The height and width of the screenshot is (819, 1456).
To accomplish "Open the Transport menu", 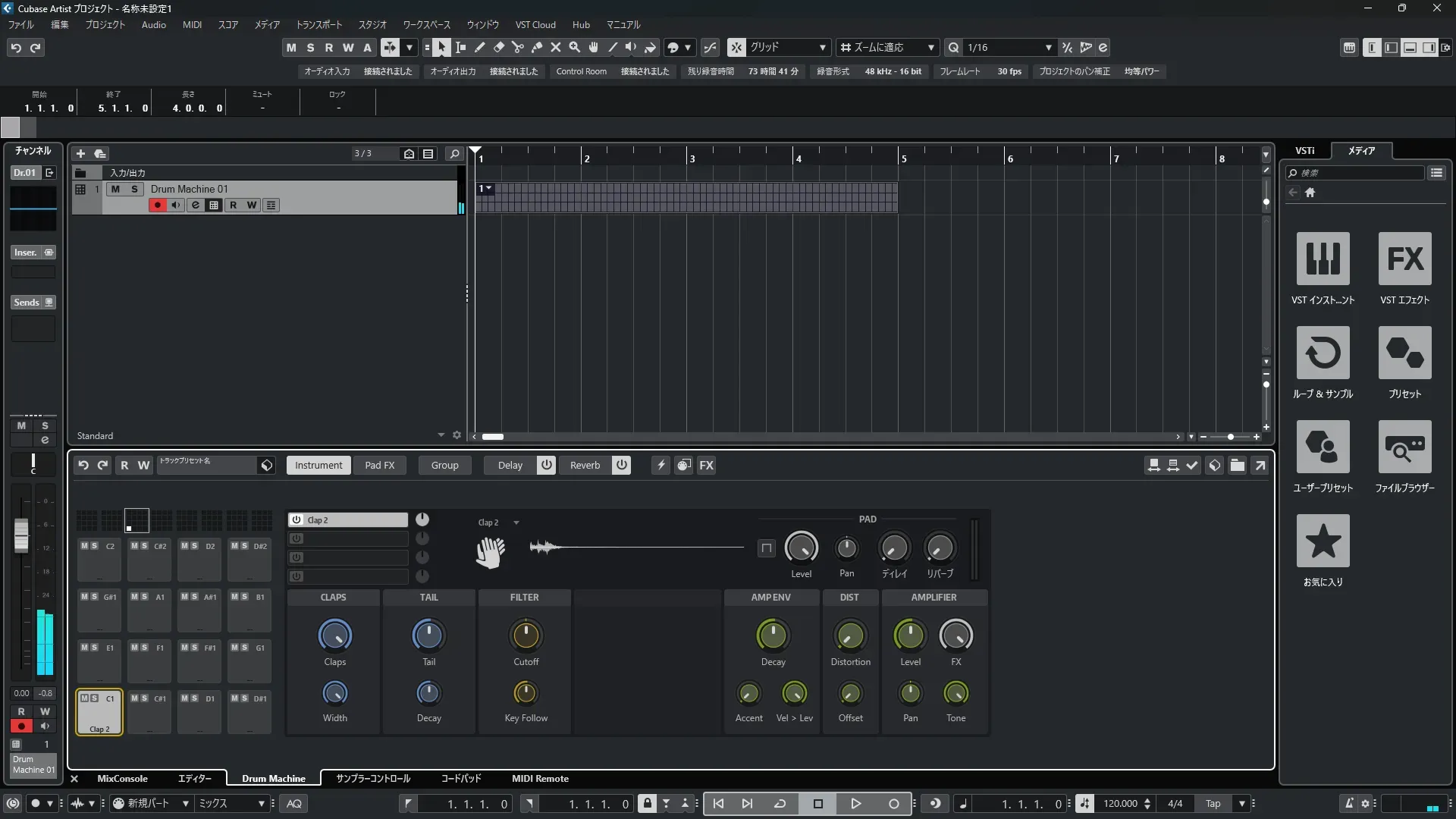I will click(318, 24).
